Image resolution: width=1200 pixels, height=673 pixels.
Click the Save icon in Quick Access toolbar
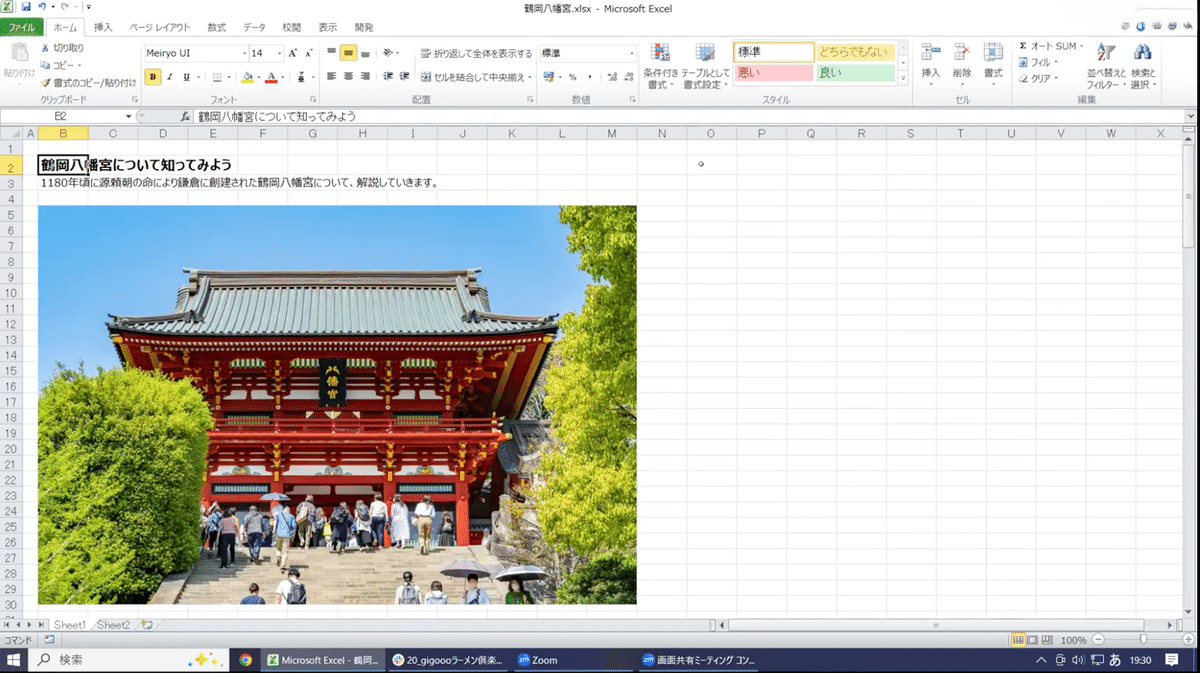(26, 7)
